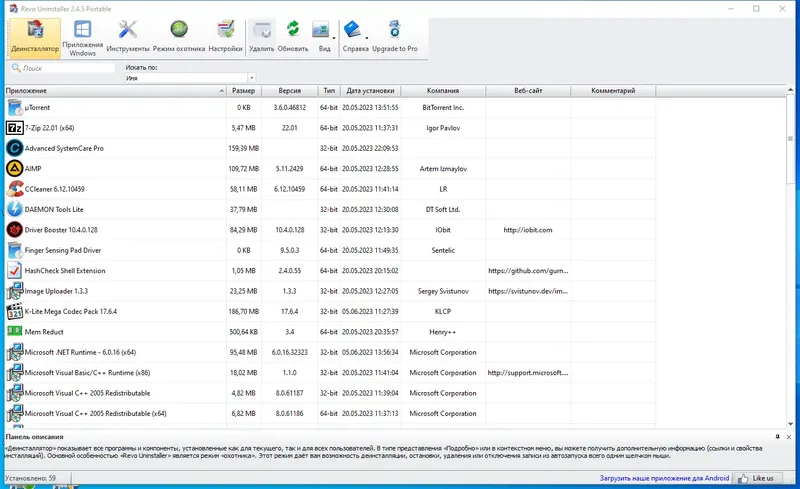Select Microsoft Visual C++ 2005 Redistributable 32-bit icon
The image size is (800, 489).
pyautogui.click(x=15, y=393)
